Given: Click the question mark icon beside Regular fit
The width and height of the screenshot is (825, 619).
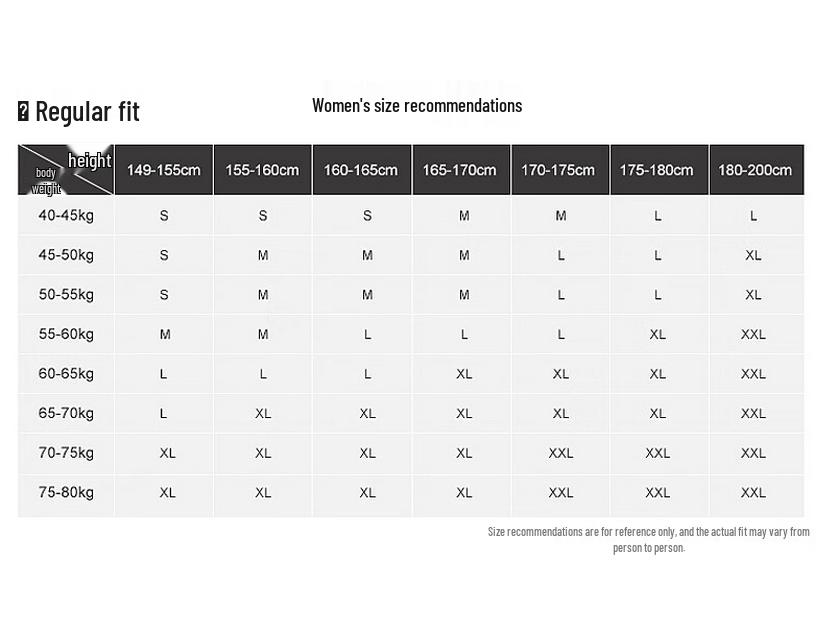Looking at the screenshot, I should 24,111.
